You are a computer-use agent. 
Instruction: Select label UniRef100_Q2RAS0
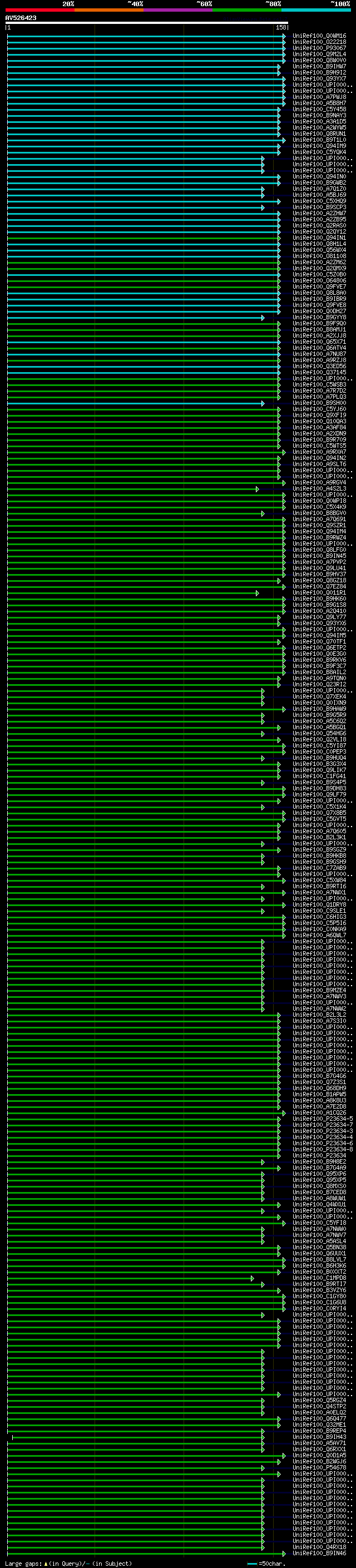(319, 226)
